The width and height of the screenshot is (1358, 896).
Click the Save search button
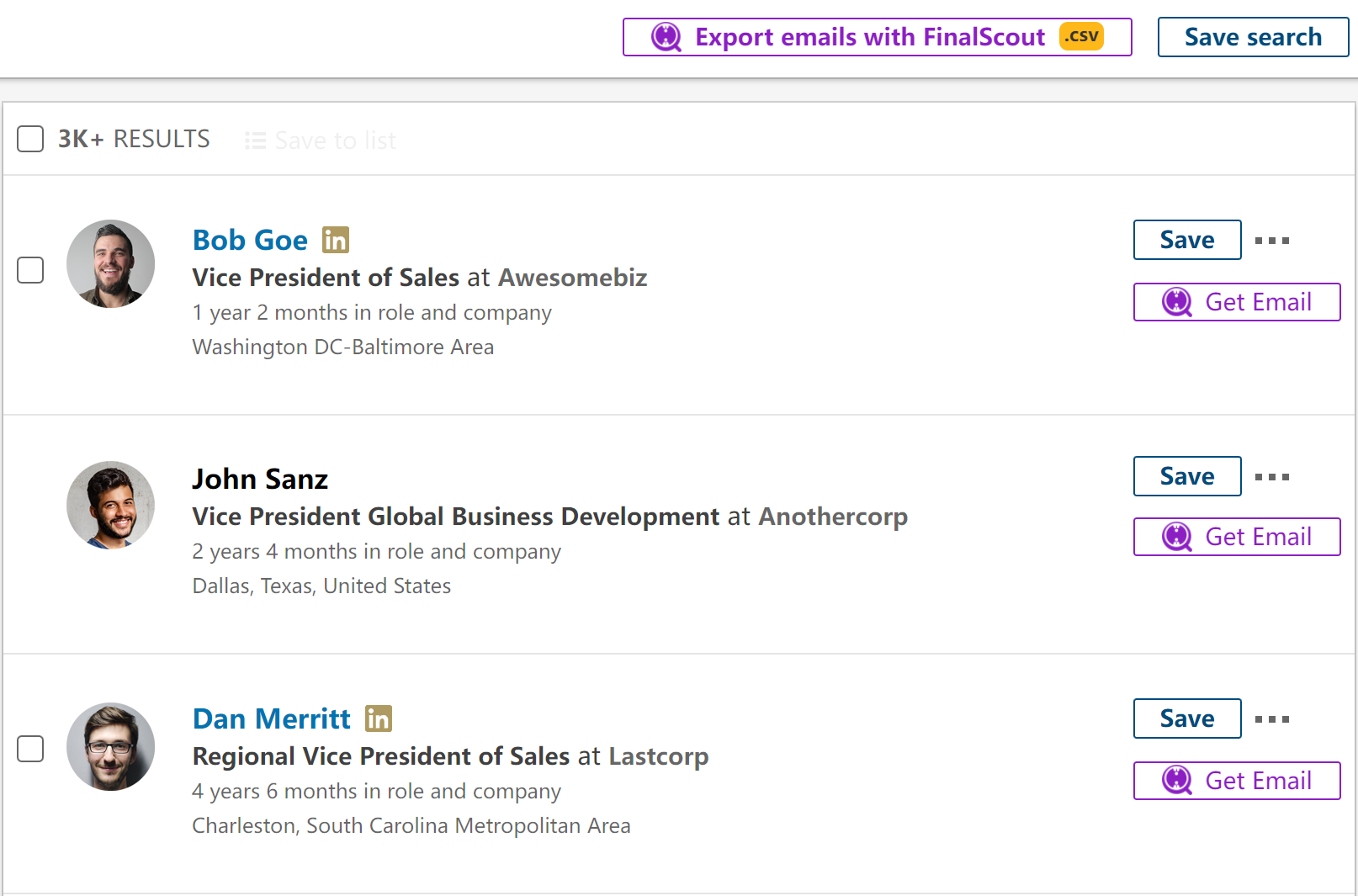(1252, 37)
